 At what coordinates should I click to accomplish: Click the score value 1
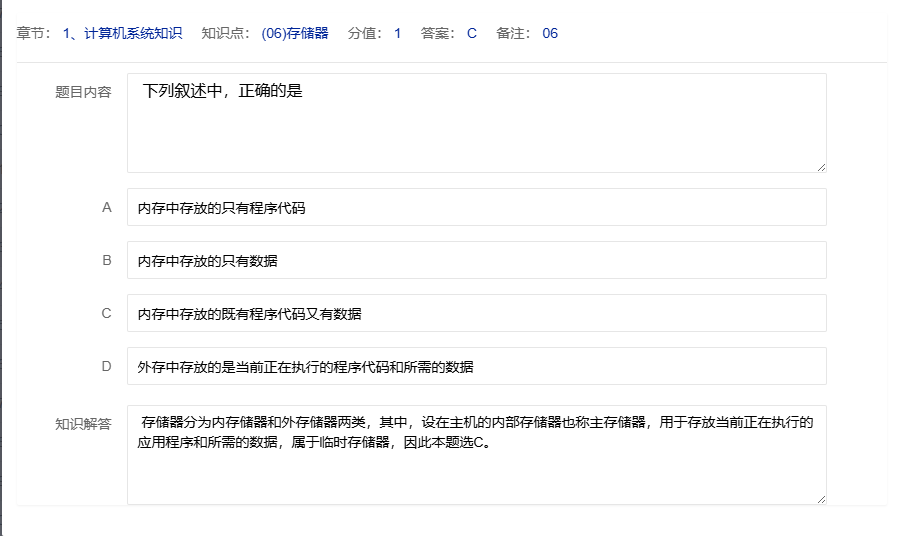[397, 33]
